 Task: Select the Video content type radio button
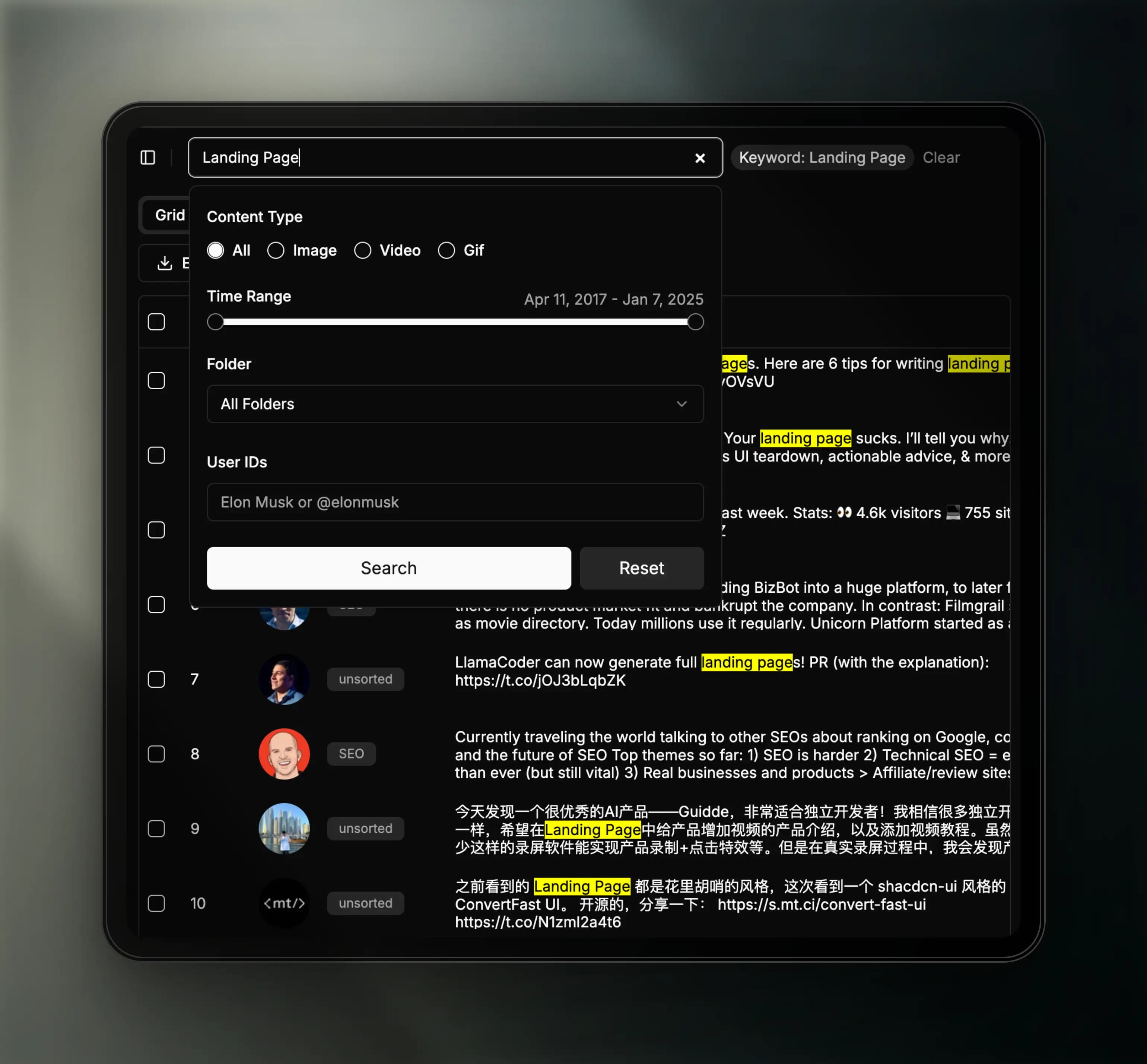pos(363,250)
